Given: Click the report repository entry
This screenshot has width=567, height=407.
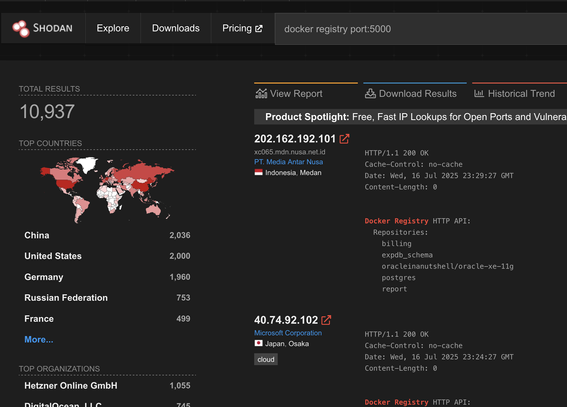Looking at the screenshot, I should [x=394, y=289].
